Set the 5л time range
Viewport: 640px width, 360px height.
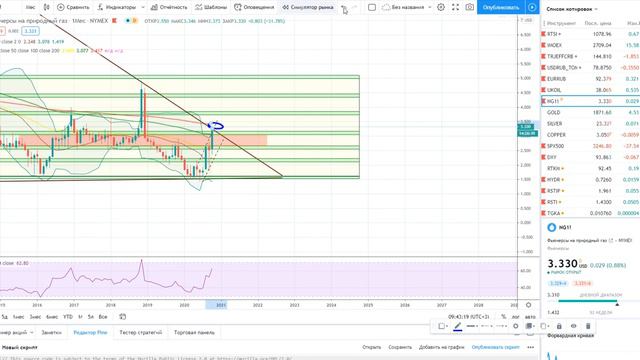click(x=91, y=317)
